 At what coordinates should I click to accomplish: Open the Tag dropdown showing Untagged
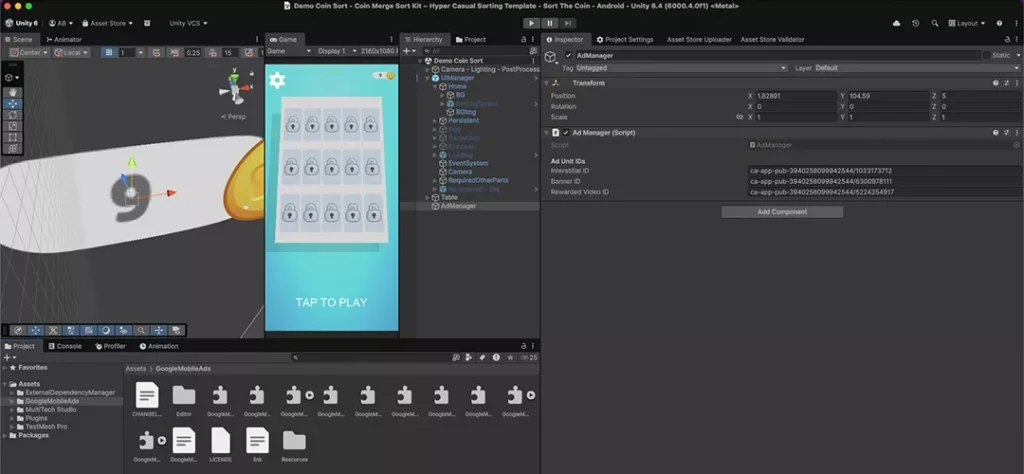click(681, 68)
